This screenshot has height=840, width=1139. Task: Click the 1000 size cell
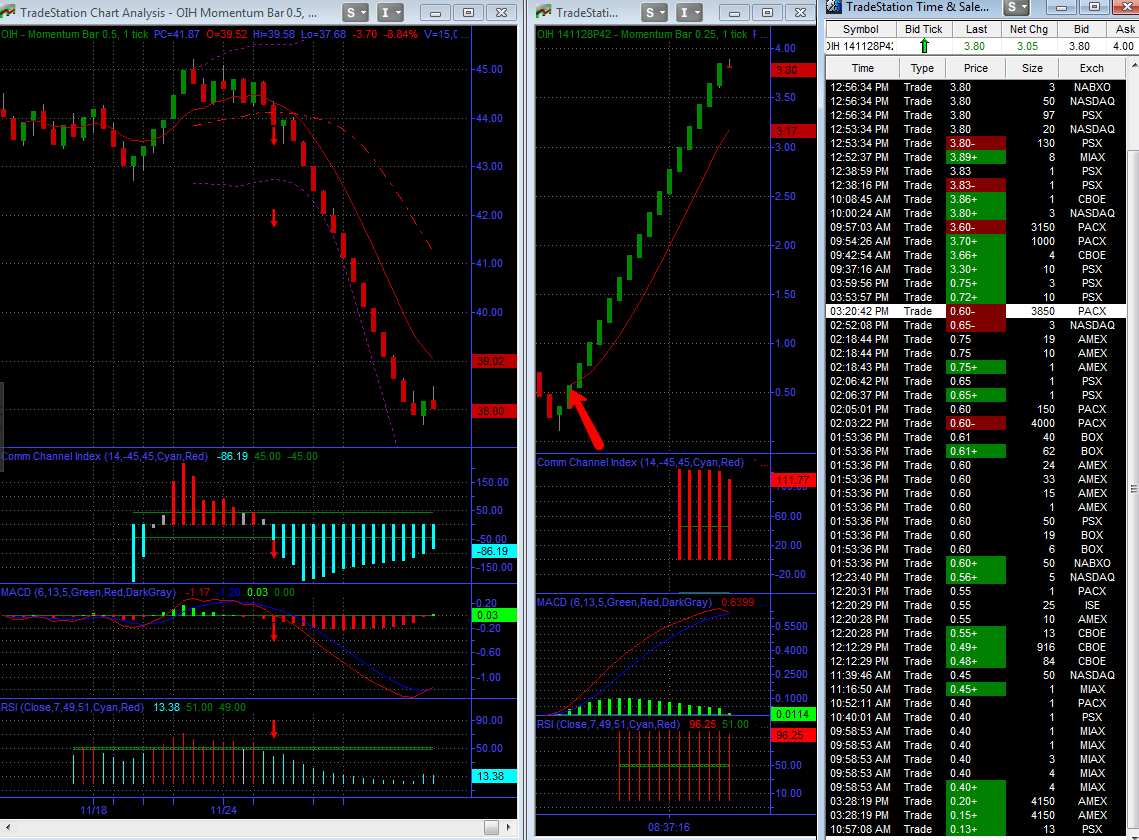(x=1042, y=241)
